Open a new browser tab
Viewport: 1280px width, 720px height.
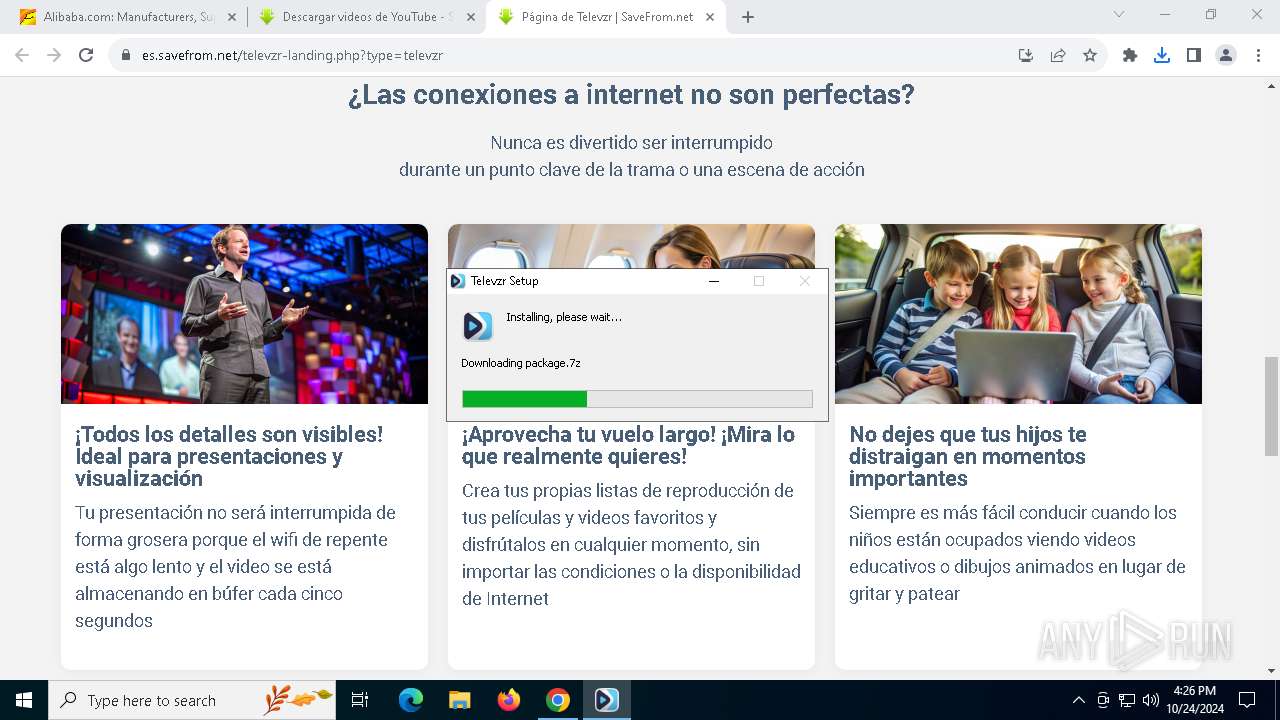coord(748,17)
